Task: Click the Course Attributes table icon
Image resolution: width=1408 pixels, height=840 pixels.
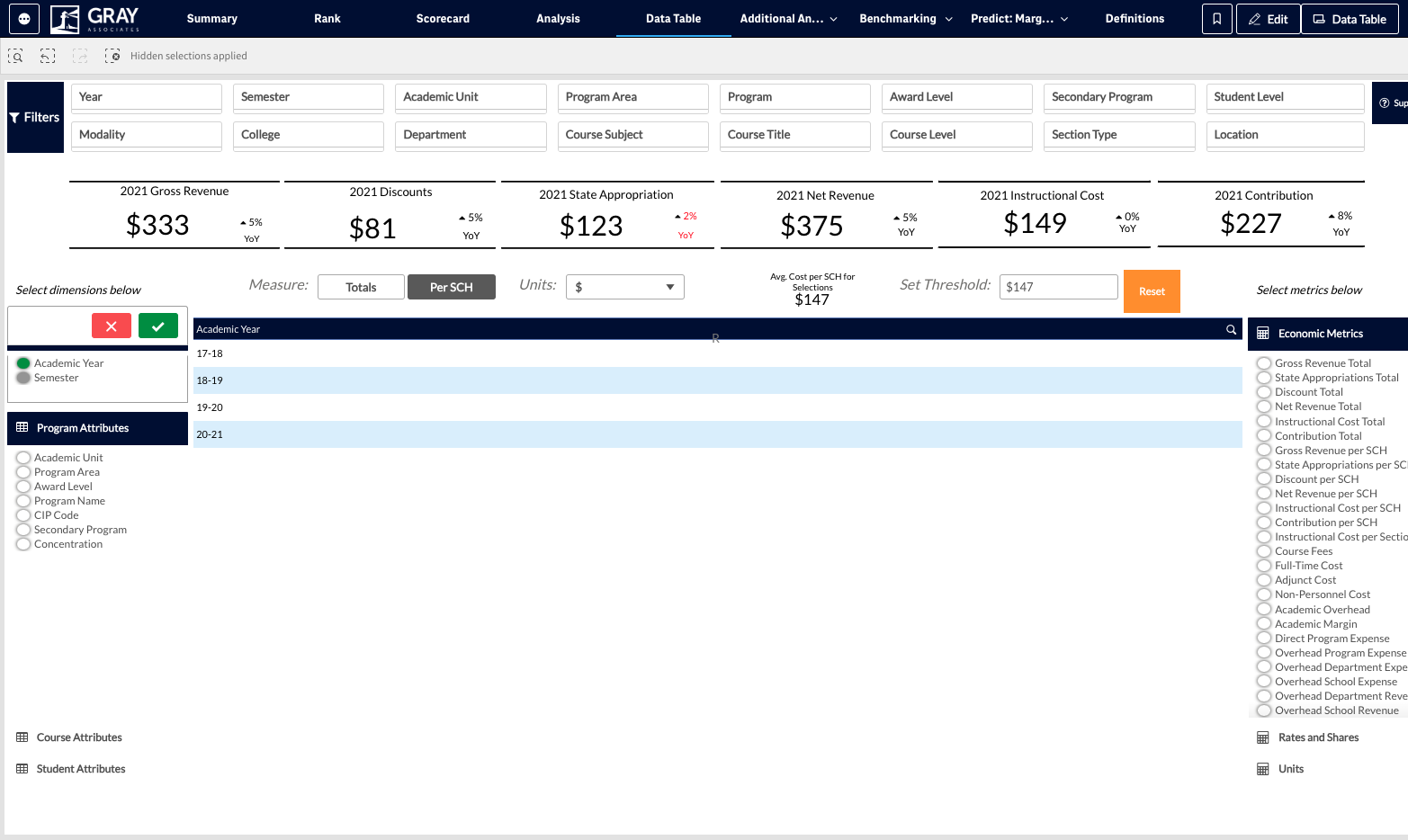Action: pyautogui.click(x=22, y=737)
